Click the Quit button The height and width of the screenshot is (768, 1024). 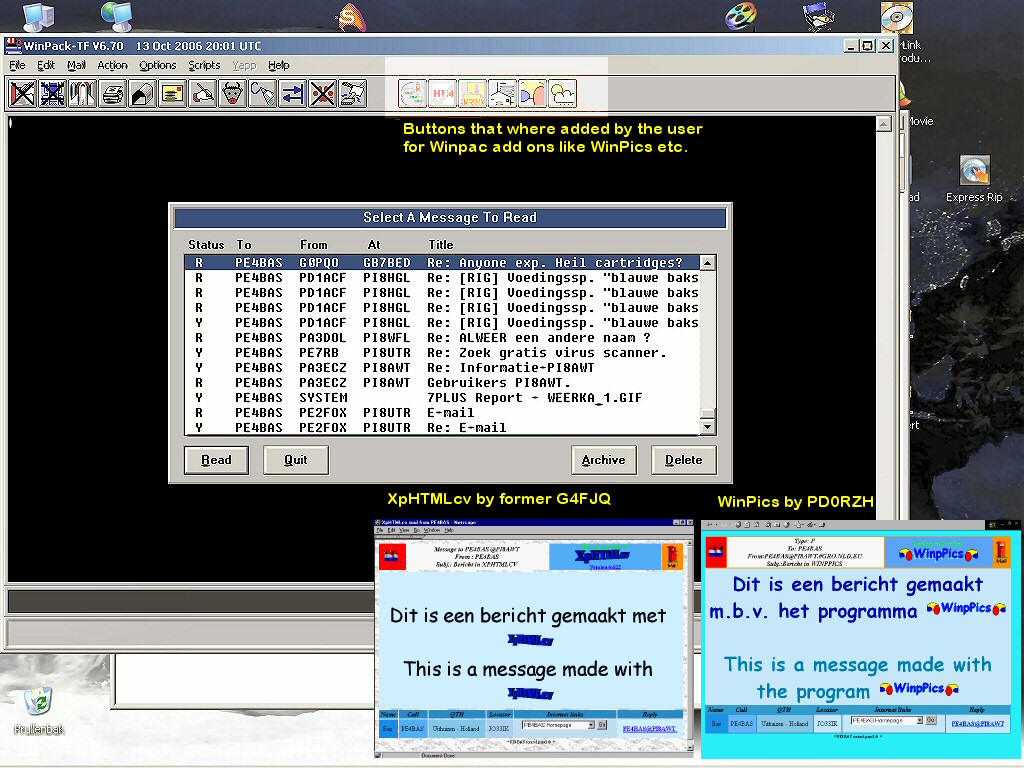coord(296,460)
